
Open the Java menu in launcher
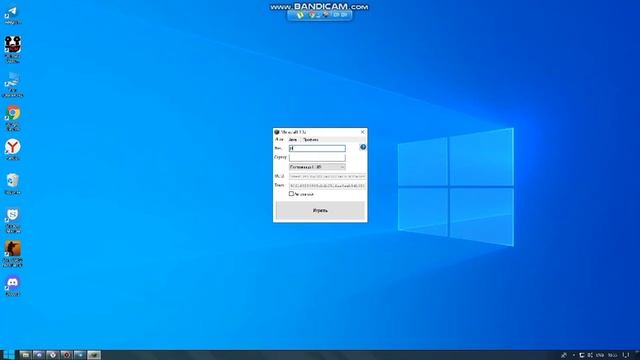[293, 140]
